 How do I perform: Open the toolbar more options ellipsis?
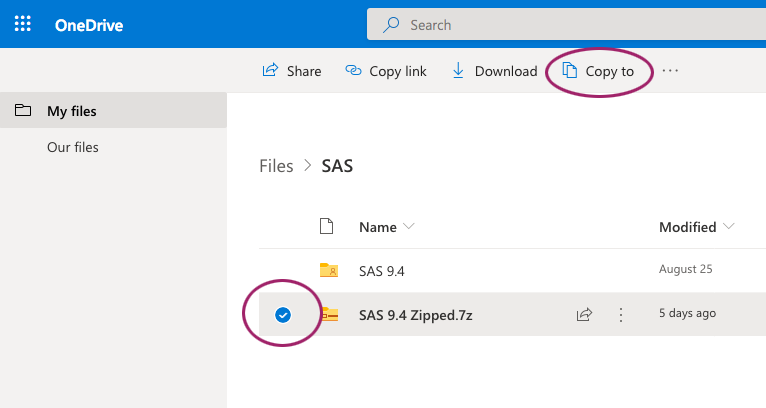point(670,71)
